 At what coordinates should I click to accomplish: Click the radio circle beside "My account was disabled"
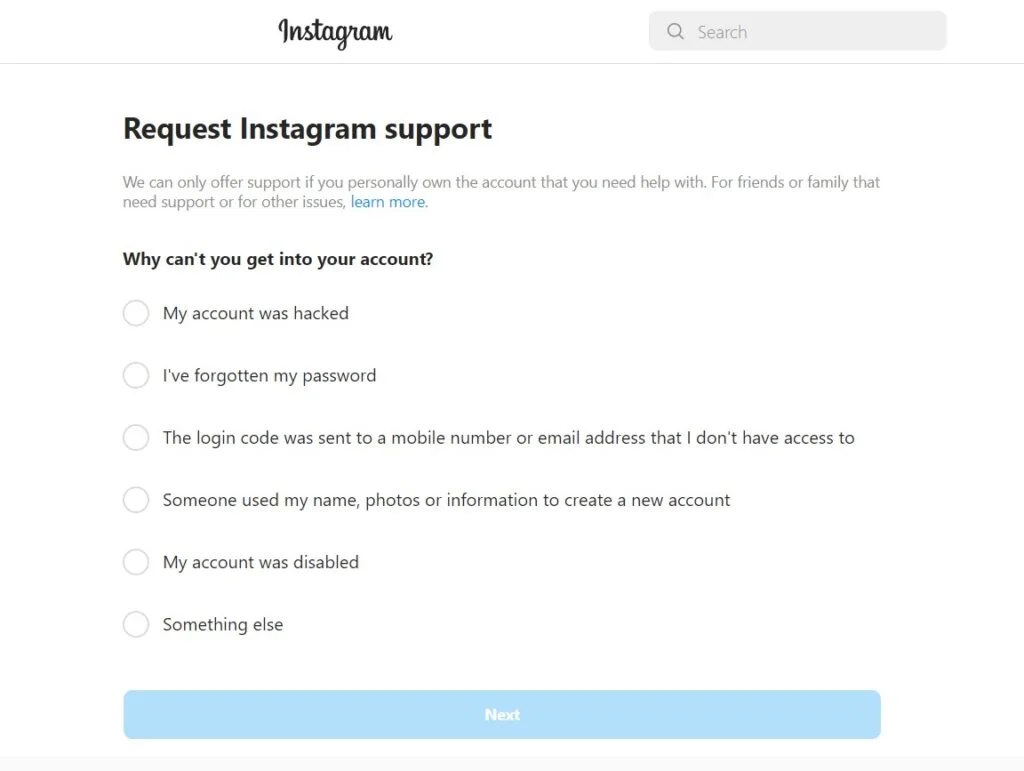click(136, 562)
